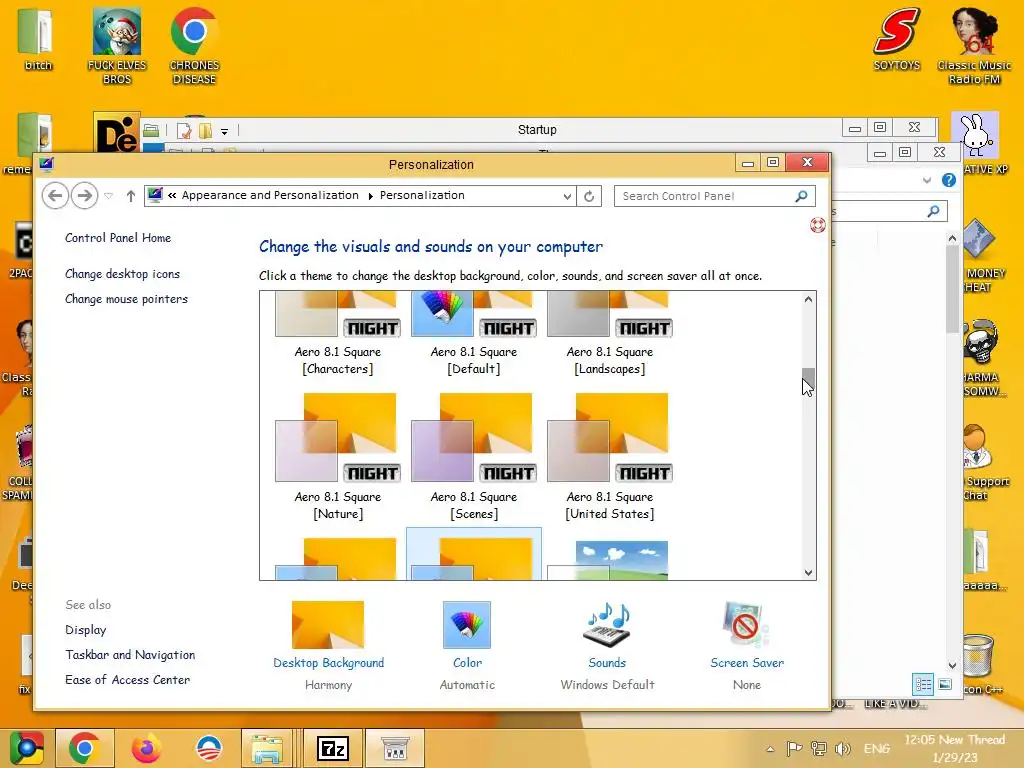Open Recycle Bin desktop icon

pyautogui.click(x=978, y=663)
